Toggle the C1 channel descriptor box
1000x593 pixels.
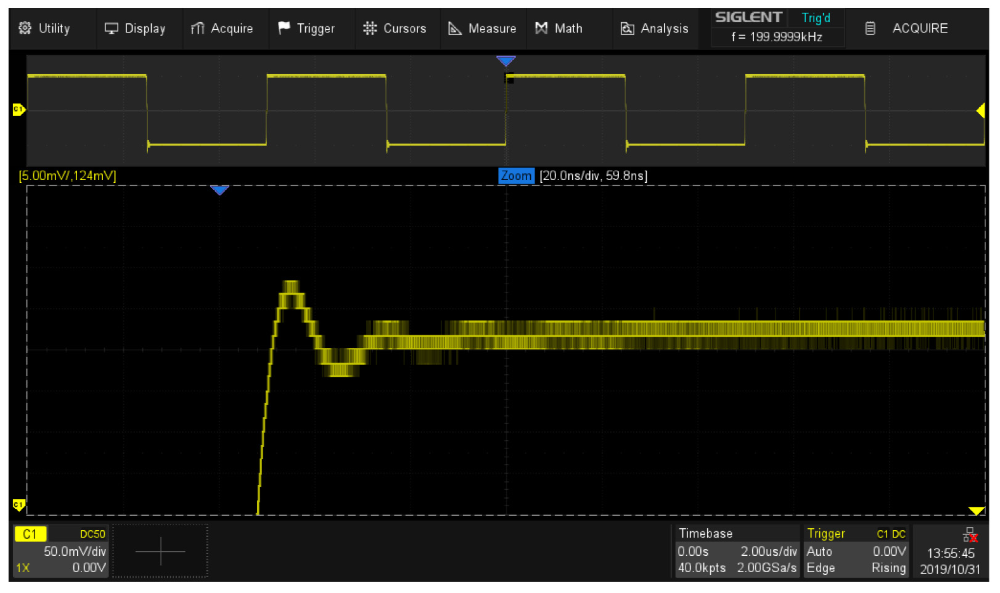[59, 551]
